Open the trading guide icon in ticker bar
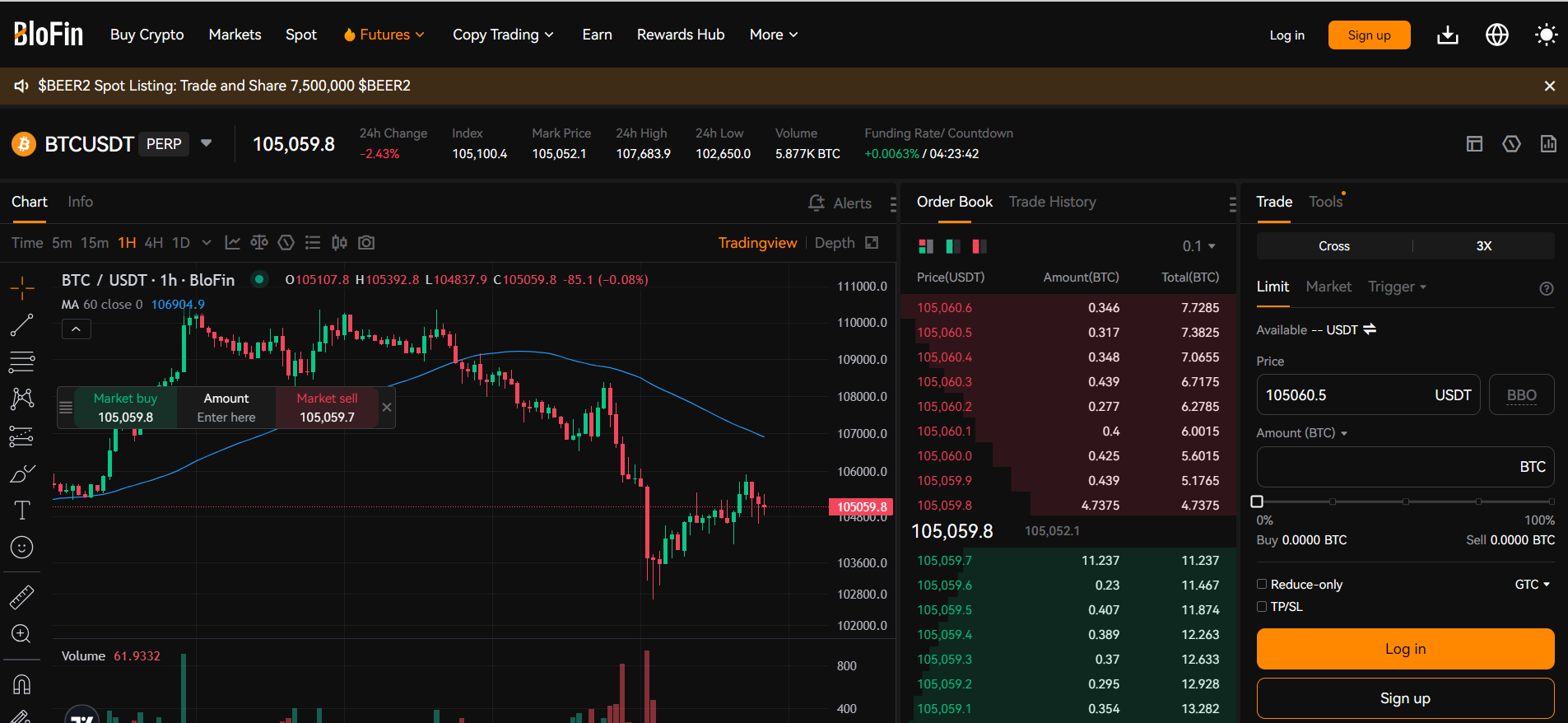1568x723 pixels. (1511, 144)
